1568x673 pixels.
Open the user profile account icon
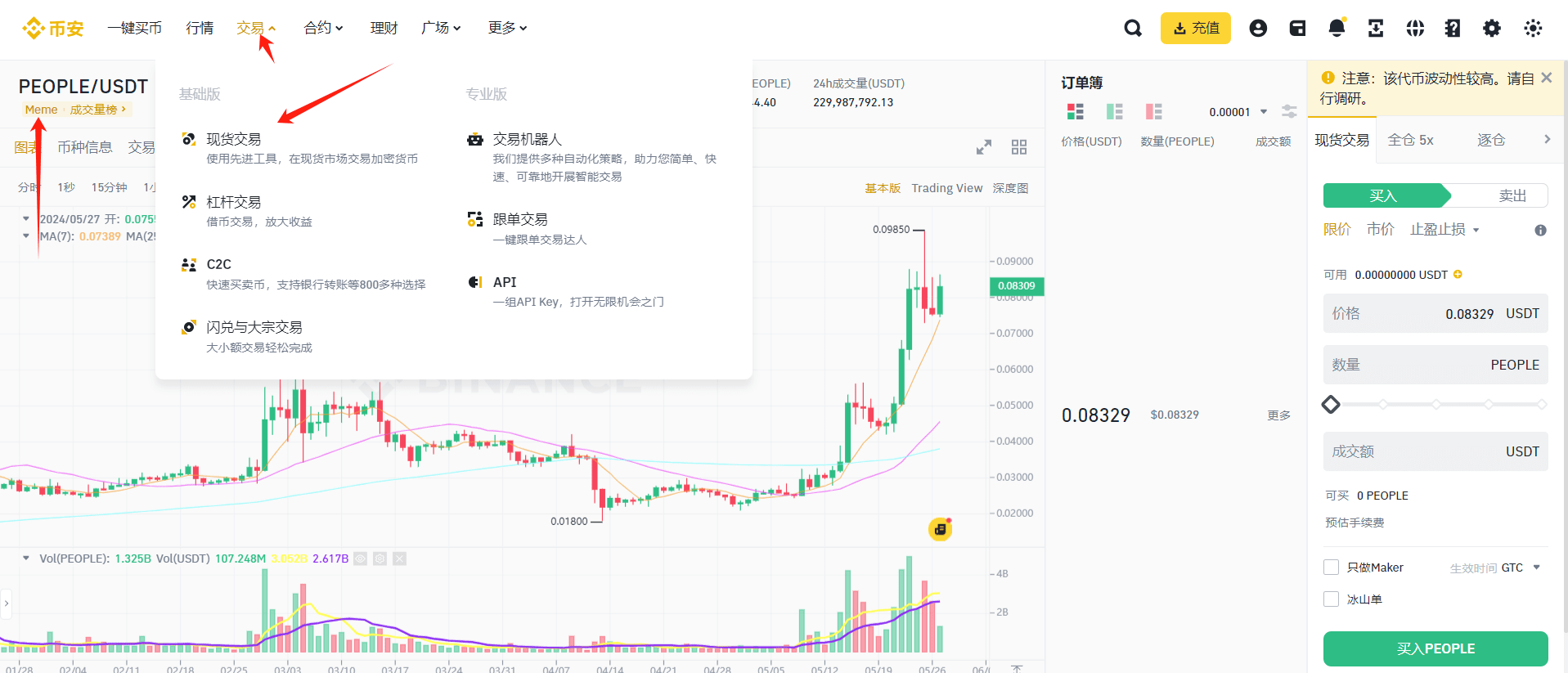click(x=1258, y=29)
